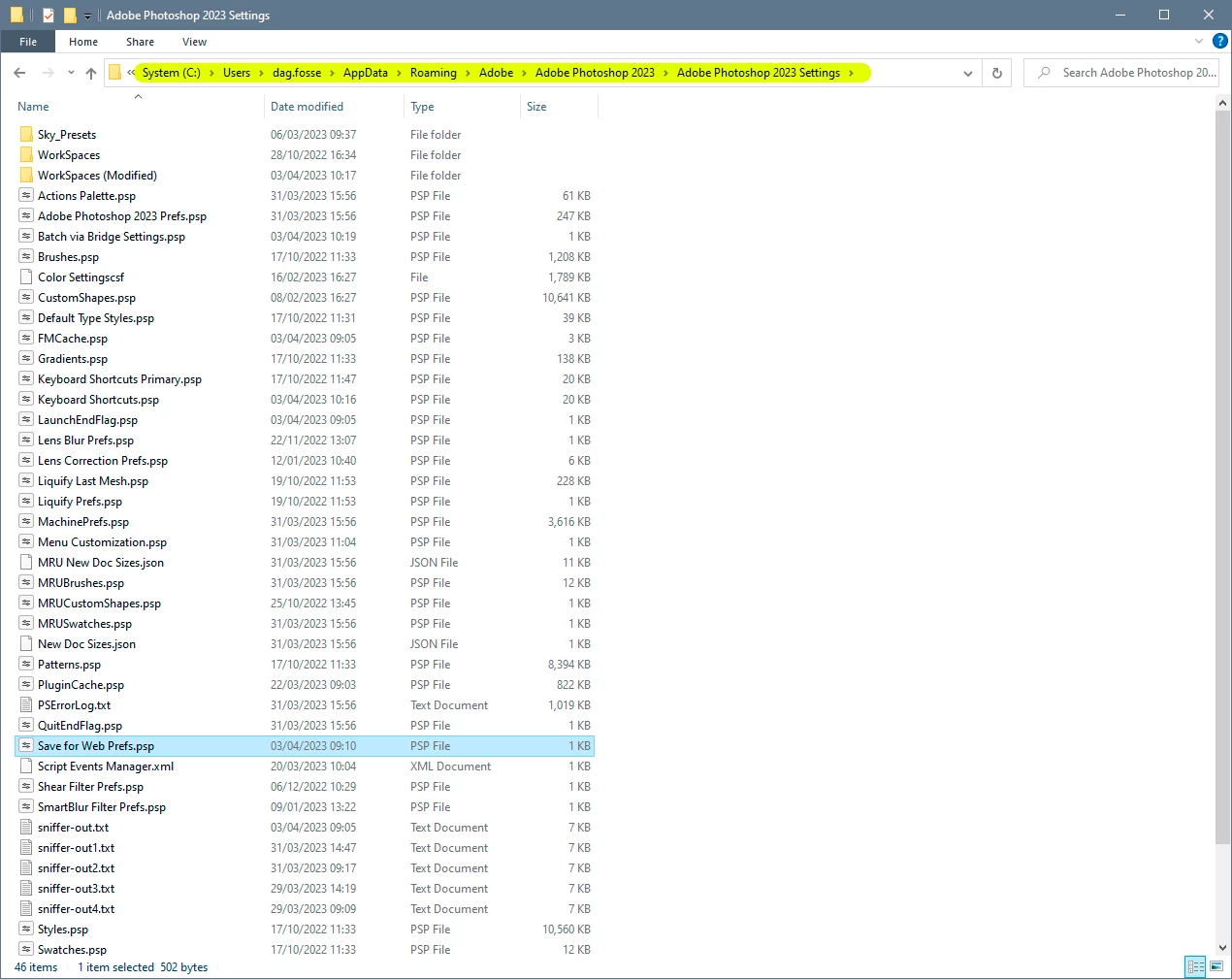Select the Script Events Manager.xml icon
The height and width of the screenshot is (979, 1232).
[x=26, y=766]
